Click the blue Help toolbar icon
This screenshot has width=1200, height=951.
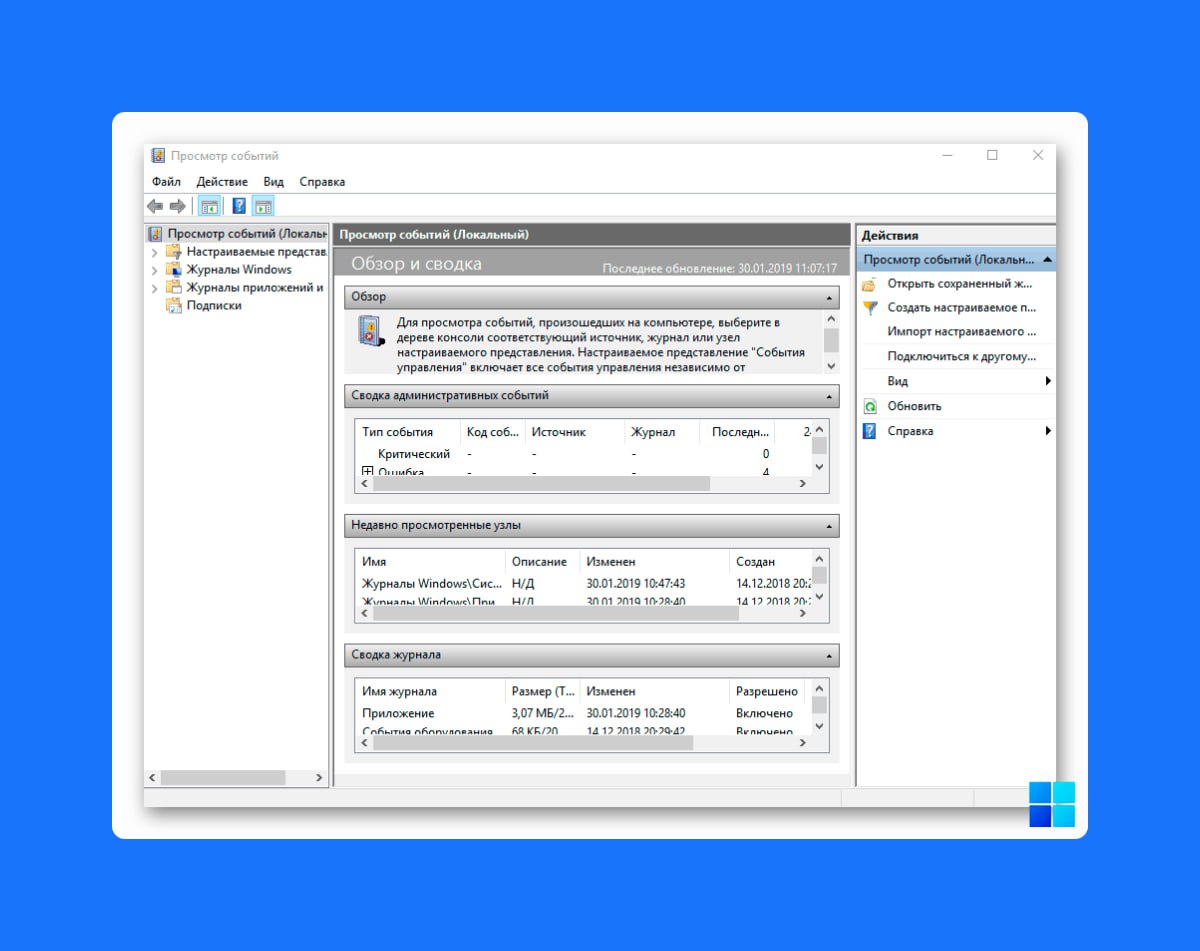pos(239,206)
